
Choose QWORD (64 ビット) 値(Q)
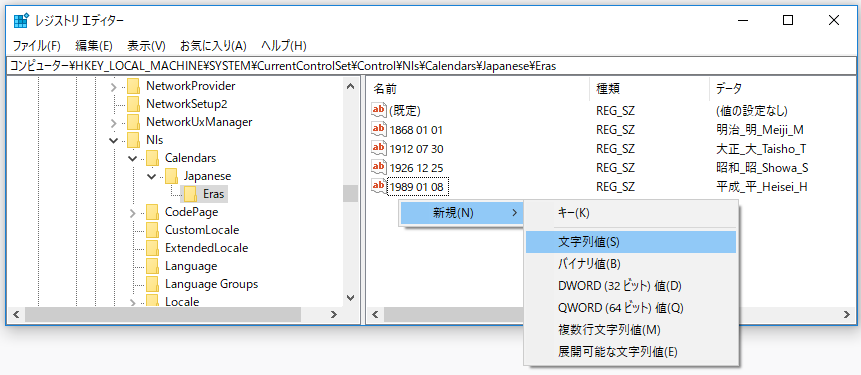click(630, 308)
